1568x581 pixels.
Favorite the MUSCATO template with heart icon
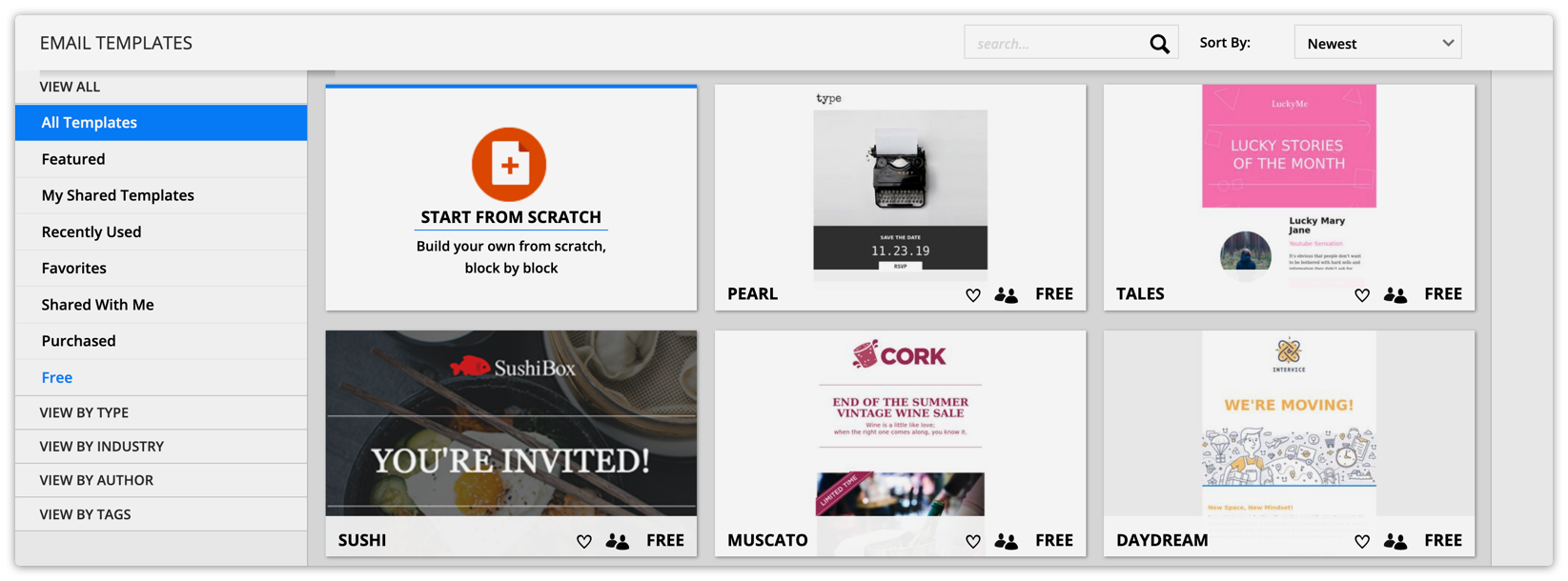click(x=973, y=541)
